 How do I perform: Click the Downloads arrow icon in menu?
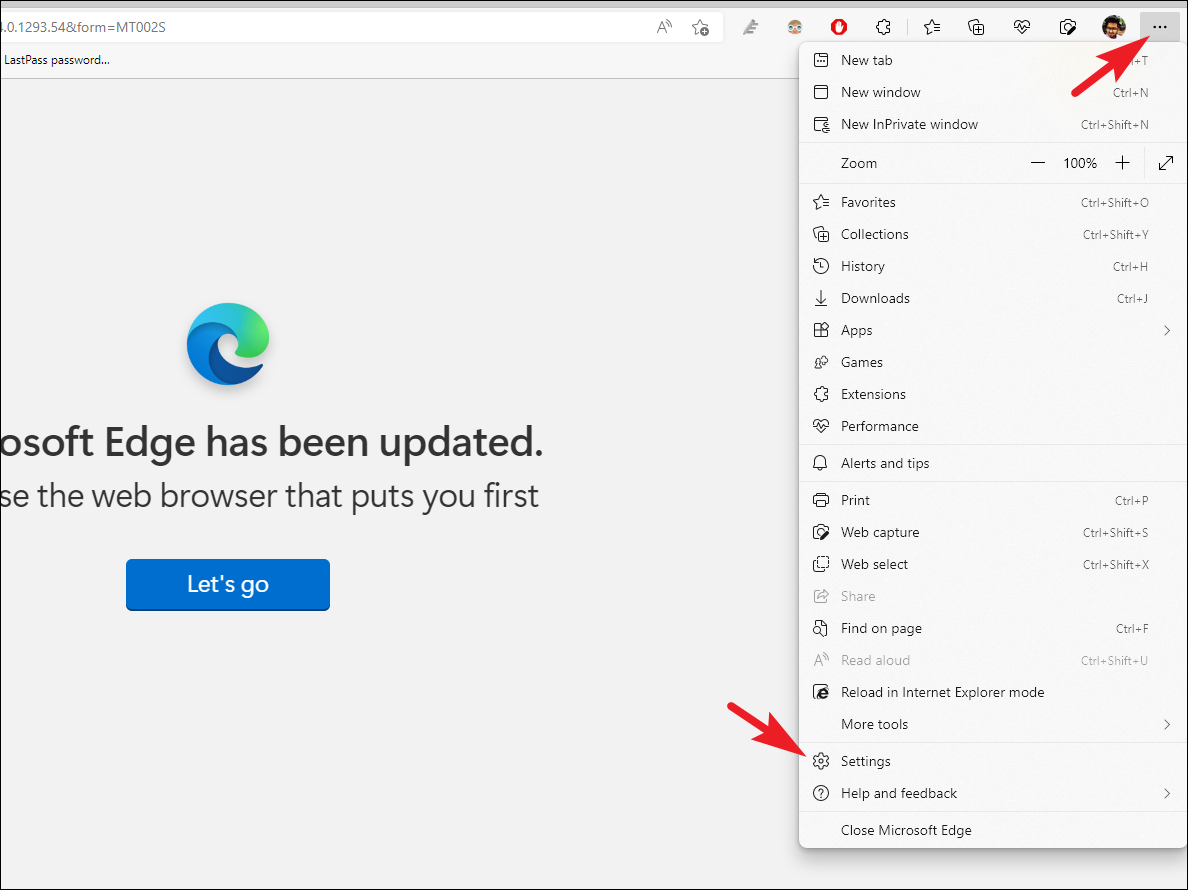point(821,298)
